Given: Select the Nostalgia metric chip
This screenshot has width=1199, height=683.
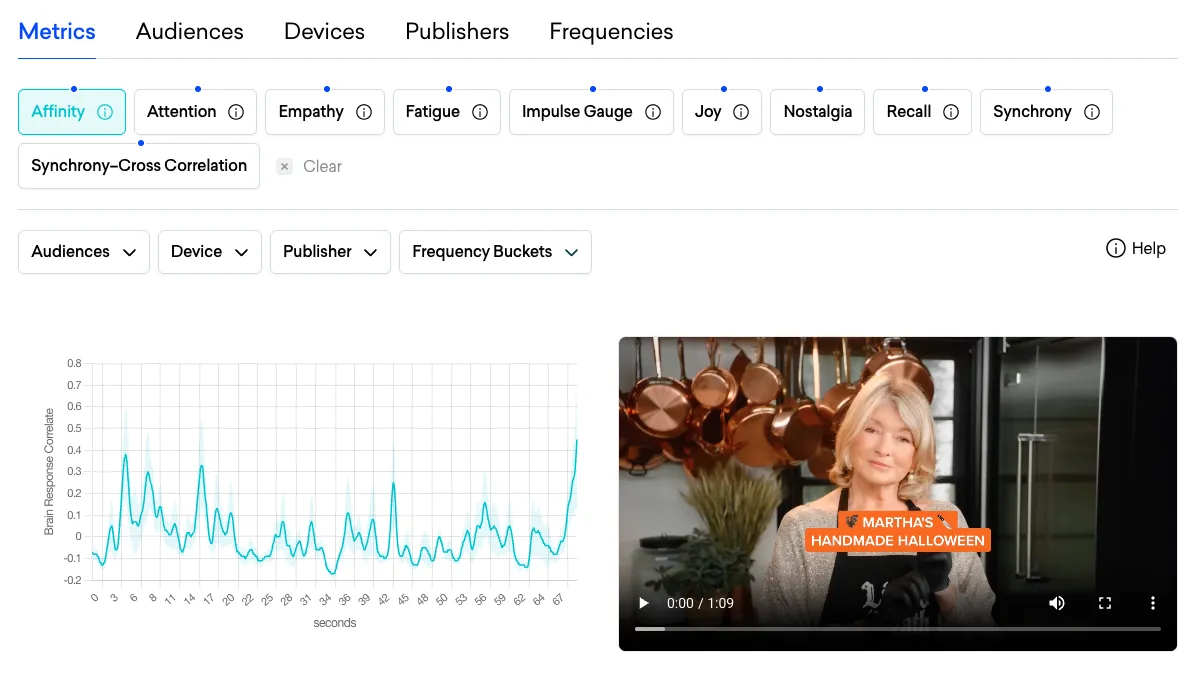Looking at the screenshot, I should pyautogui.click(x=817, y=111).
